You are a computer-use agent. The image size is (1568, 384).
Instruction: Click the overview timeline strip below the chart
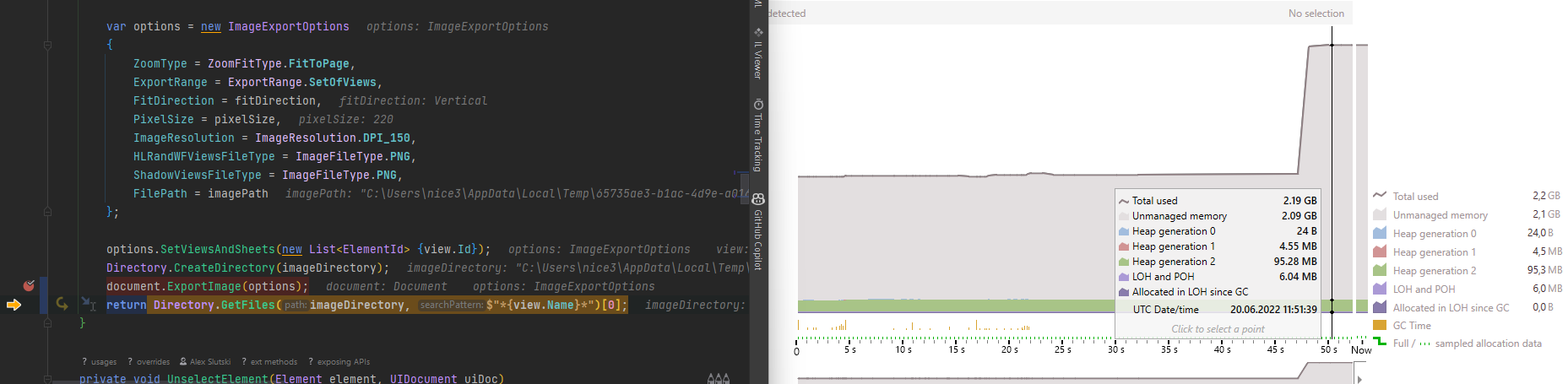click(1076, 372)
